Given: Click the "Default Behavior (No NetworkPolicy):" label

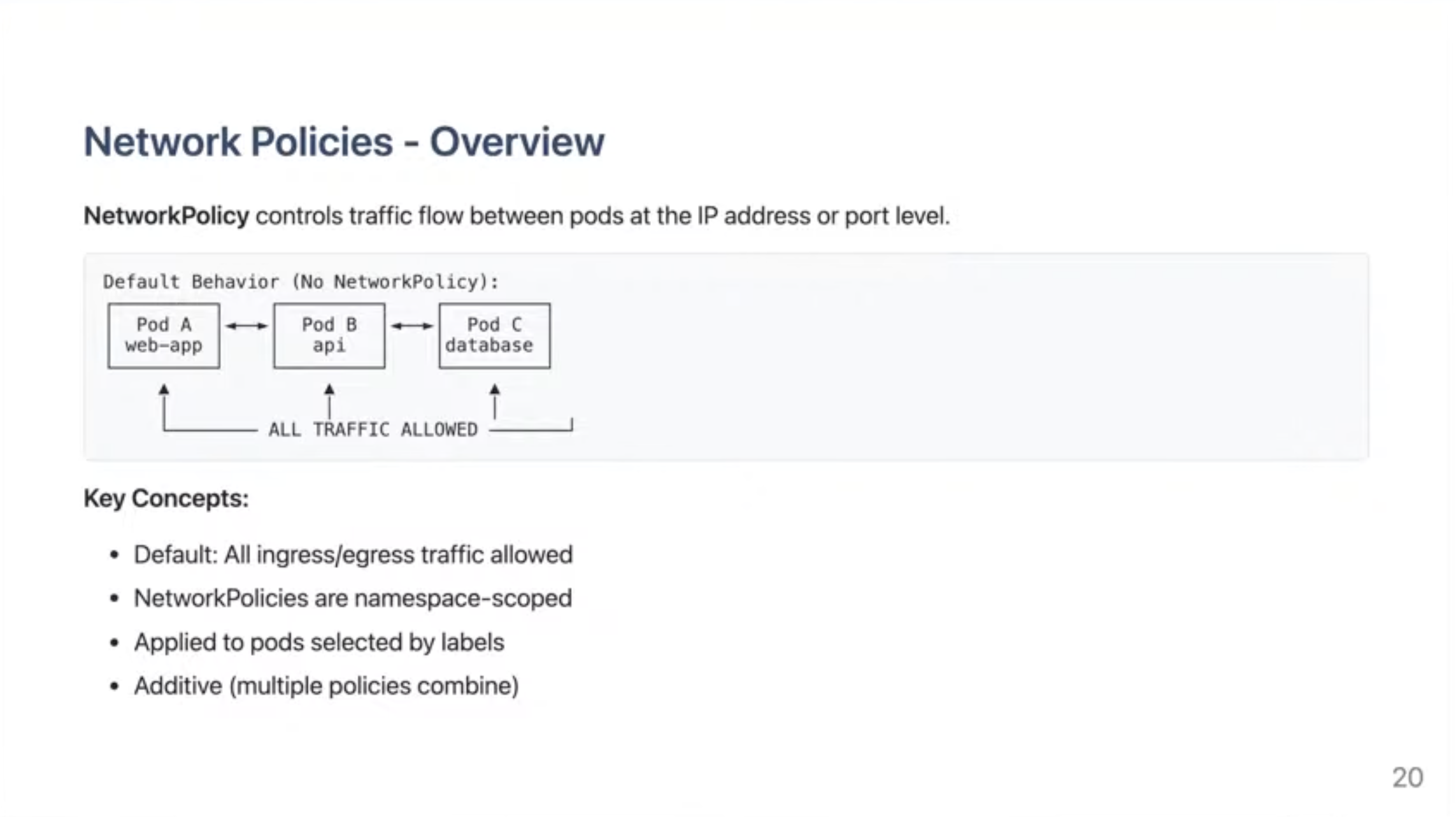Looking at the screenshot, I should [301, 282].
